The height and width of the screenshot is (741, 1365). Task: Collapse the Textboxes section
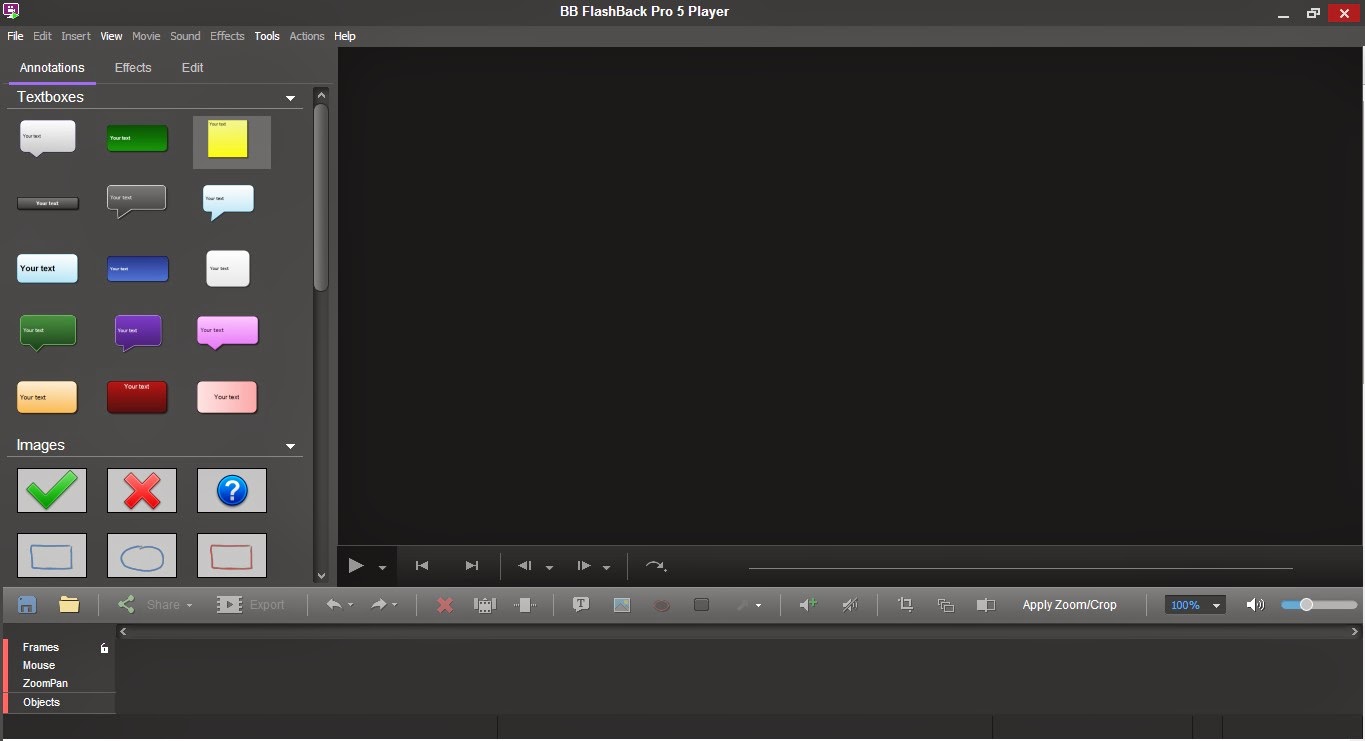291,99
